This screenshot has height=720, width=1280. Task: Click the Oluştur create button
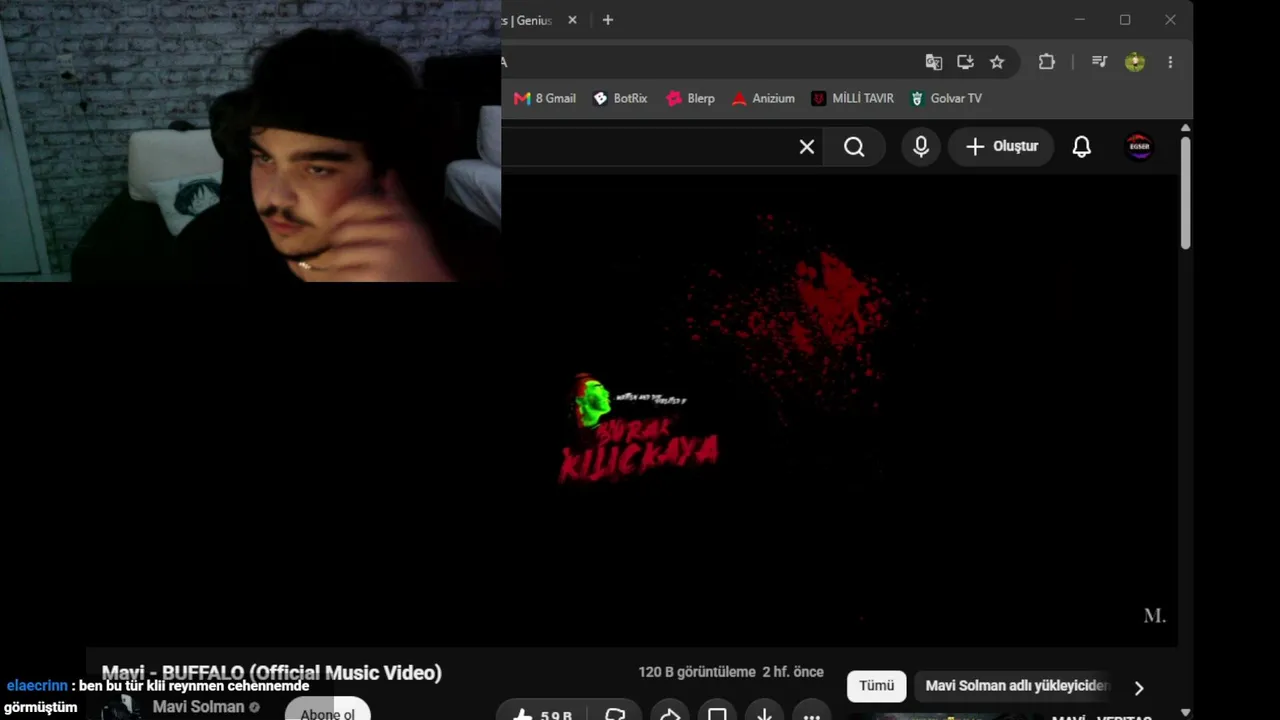tap(1001, 147)
